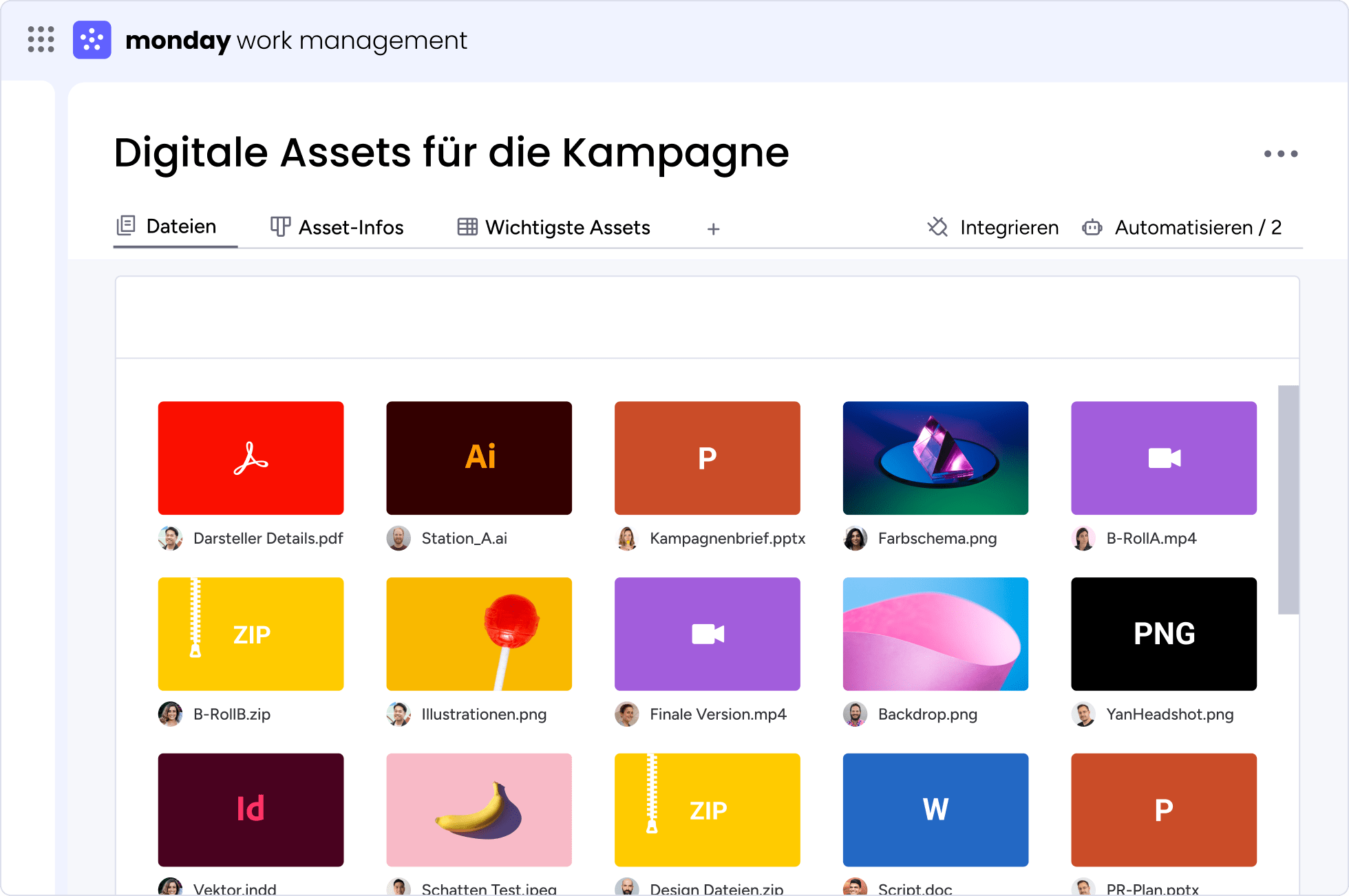This screenshot has width=1349, height=896.
Task: Select the Illustrationen.png file name
Action: coord(484,714)
